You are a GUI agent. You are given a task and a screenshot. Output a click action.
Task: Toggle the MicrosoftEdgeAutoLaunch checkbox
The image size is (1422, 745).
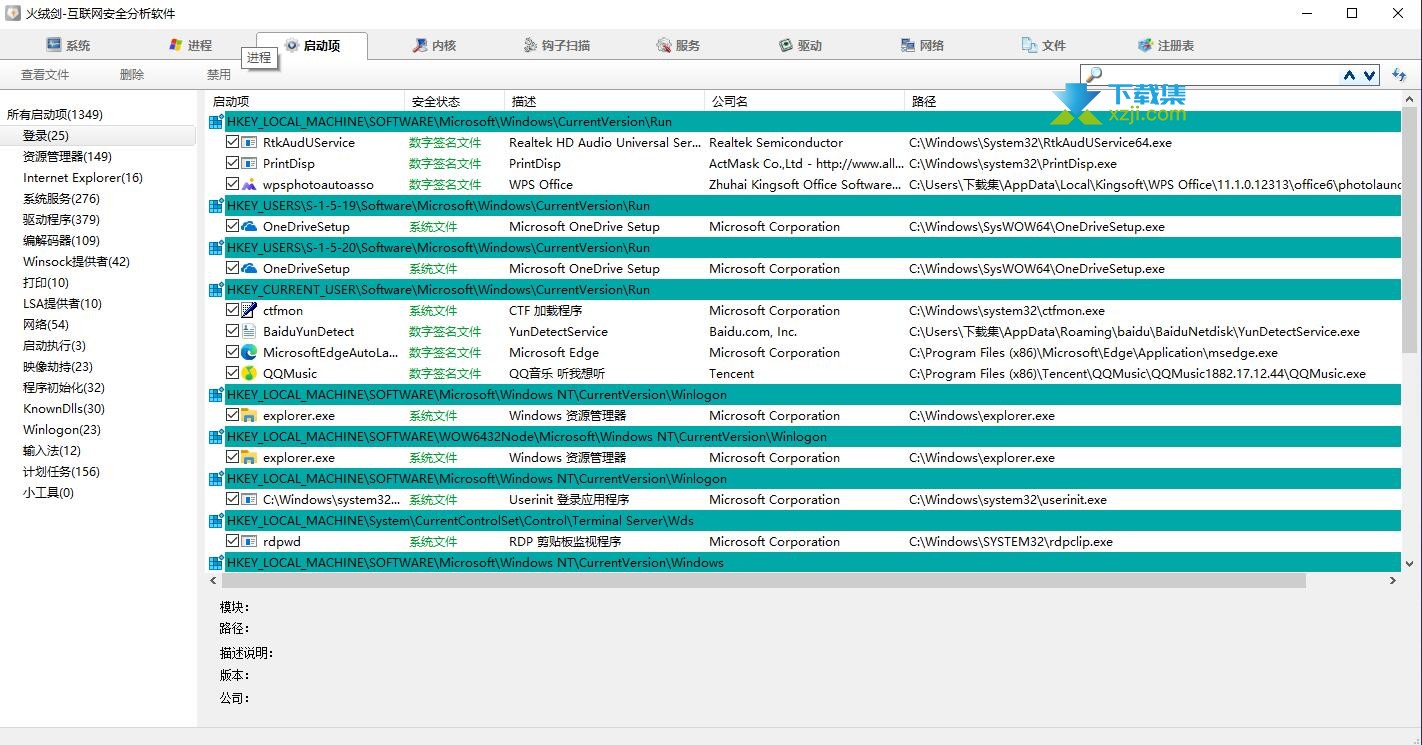click(x=233, y=352)
